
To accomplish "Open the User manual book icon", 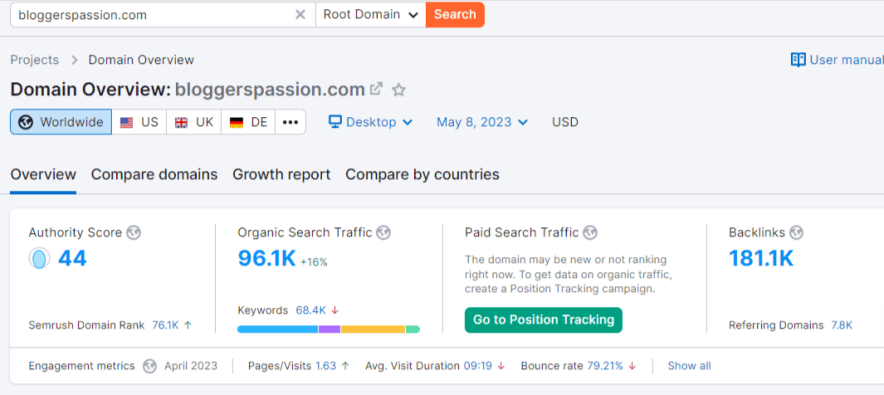I will point(798,60).
